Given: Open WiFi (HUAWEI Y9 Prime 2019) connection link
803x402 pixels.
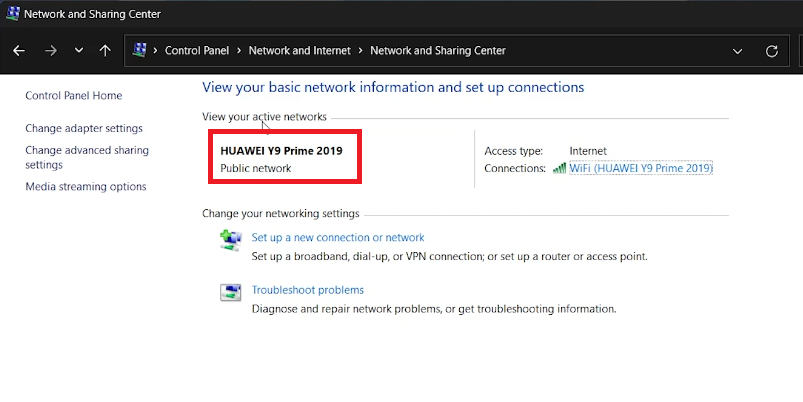Looking at the screenshot, I should (x=641, y=168).
